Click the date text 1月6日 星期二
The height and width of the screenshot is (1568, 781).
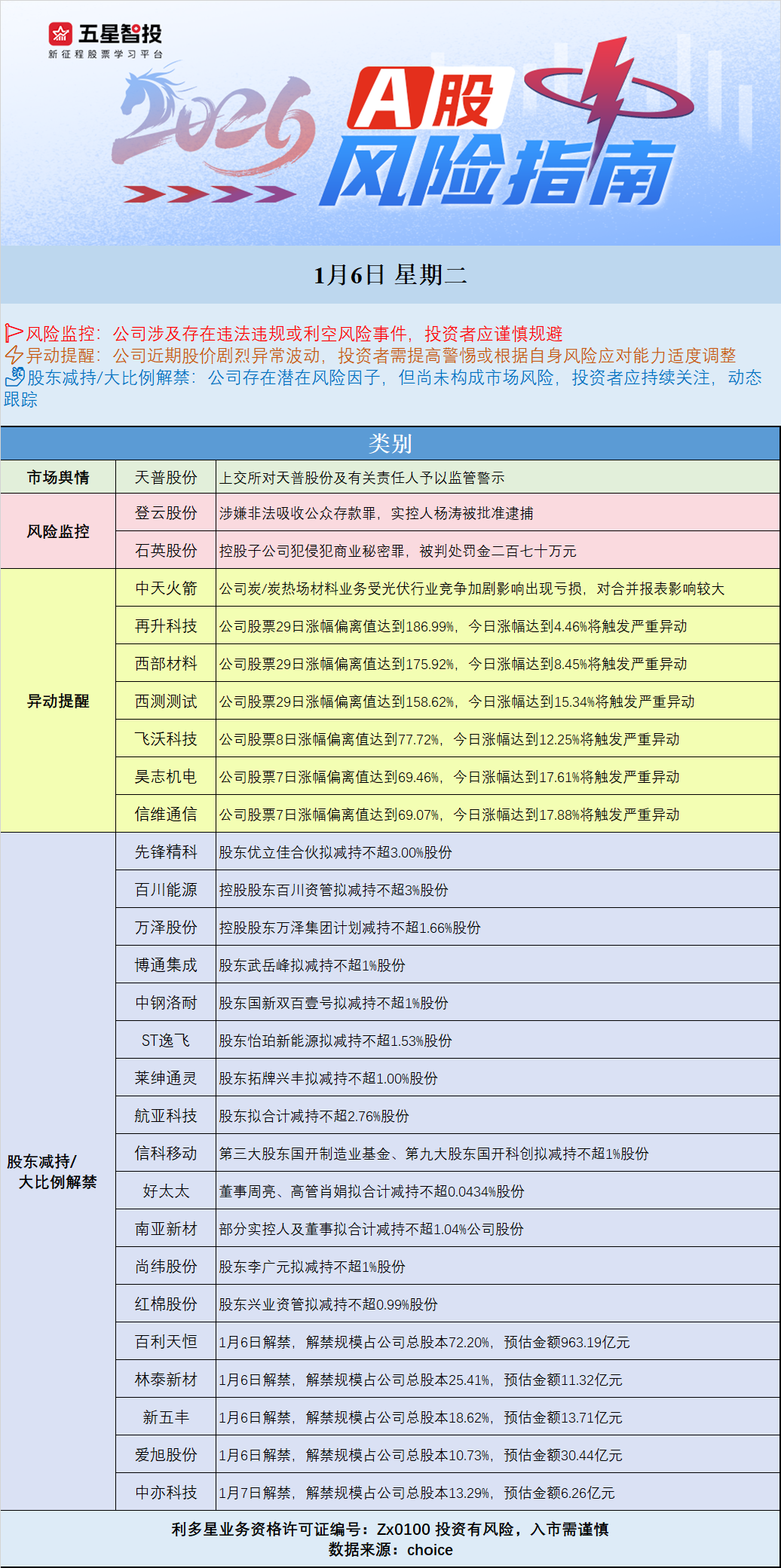coord(390,275)
